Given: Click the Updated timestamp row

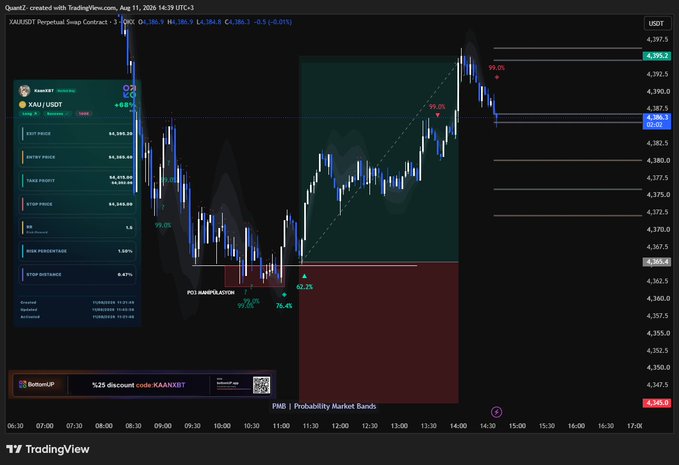Looking at the screenshot, I should click(77, 310).
